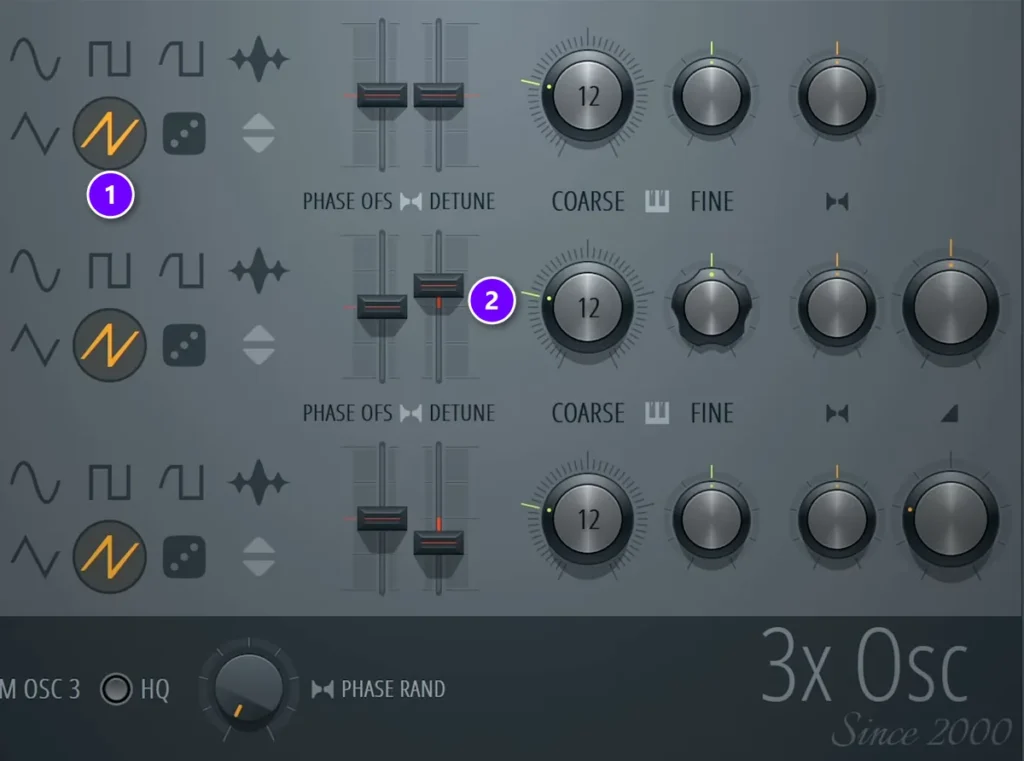Click oscillator 3 detune slider handle

tap(438, 543)
